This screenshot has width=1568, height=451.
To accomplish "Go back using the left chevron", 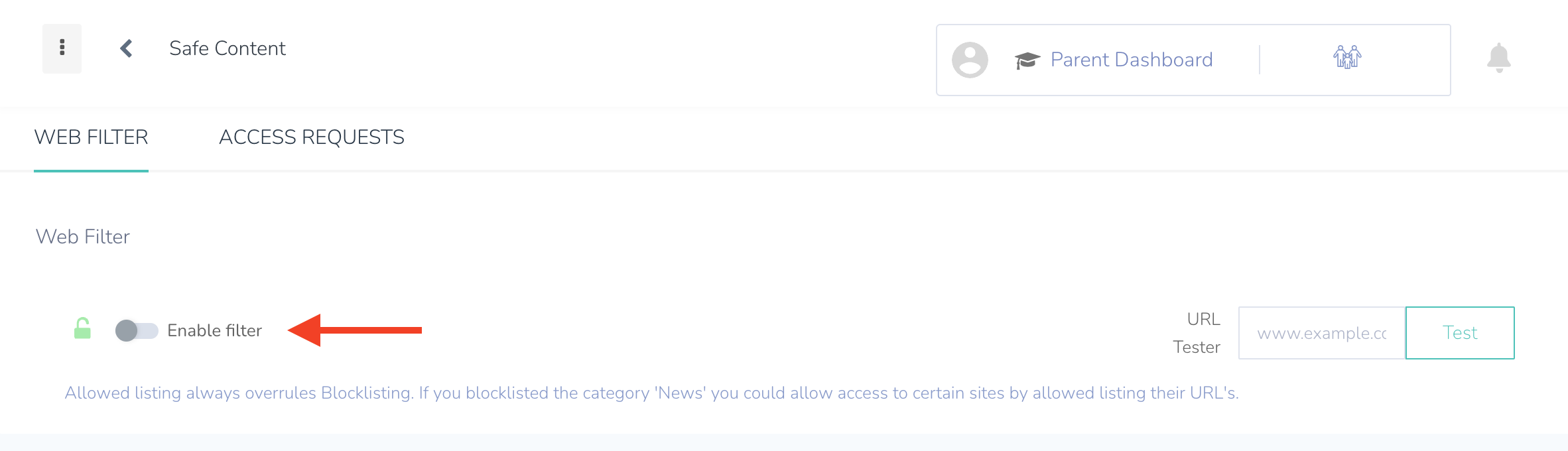I will pos(126,48).
